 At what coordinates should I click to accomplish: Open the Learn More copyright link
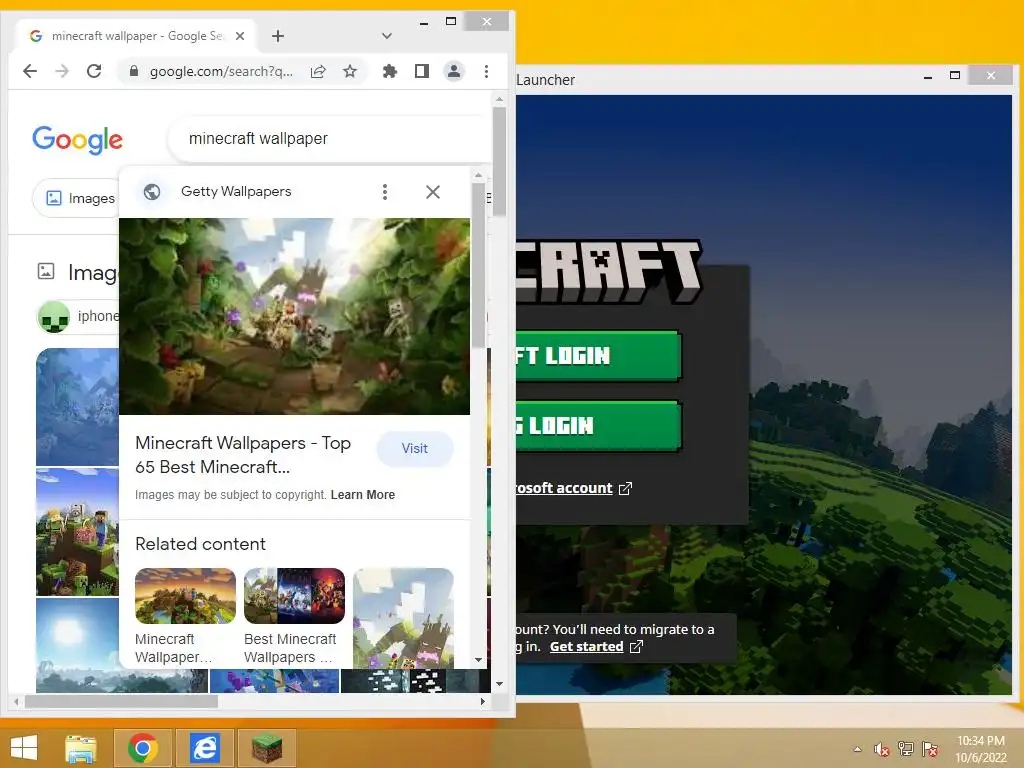point(362,495)
